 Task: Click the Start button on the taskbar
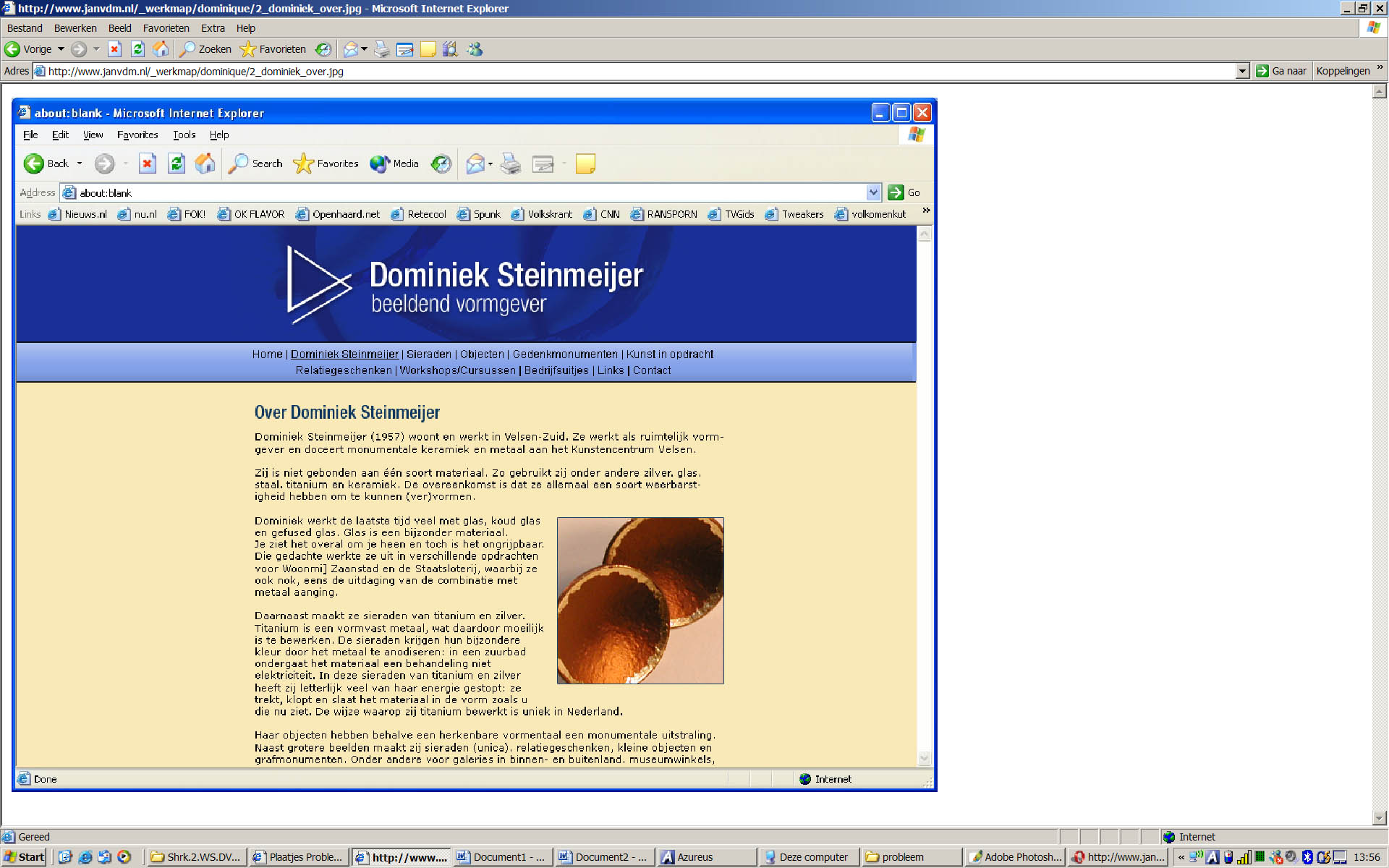coord(25,857)
